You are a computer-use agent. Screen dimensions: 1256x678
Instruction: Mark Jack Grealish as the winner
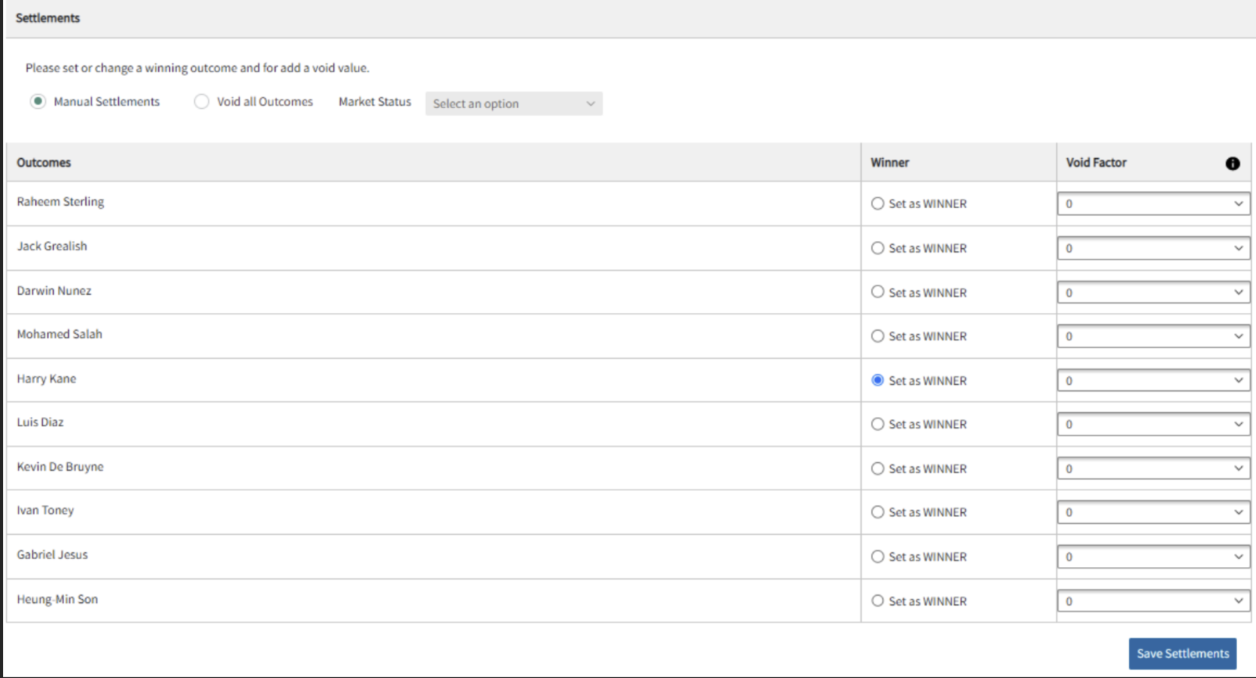coord(878,248)
